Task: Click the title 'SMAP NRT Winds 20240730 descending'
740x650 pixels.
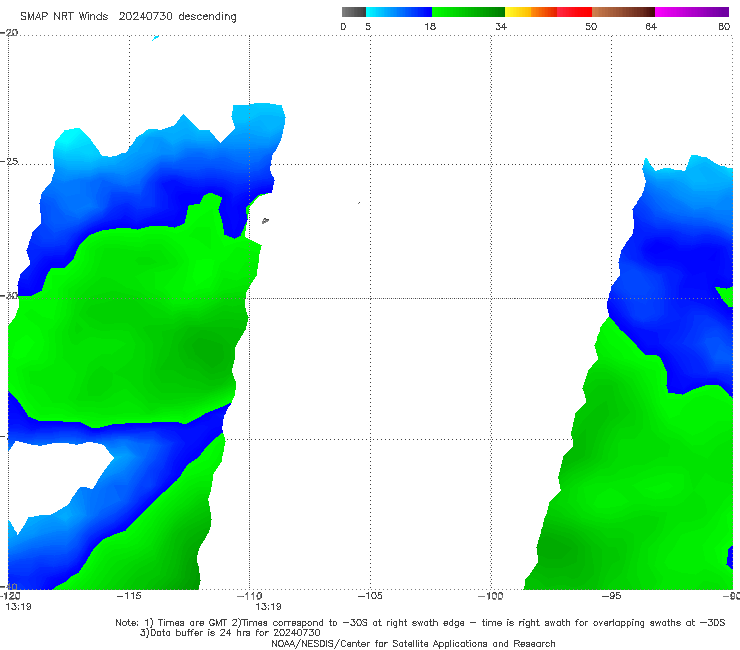Action: [x=128, y=17]
